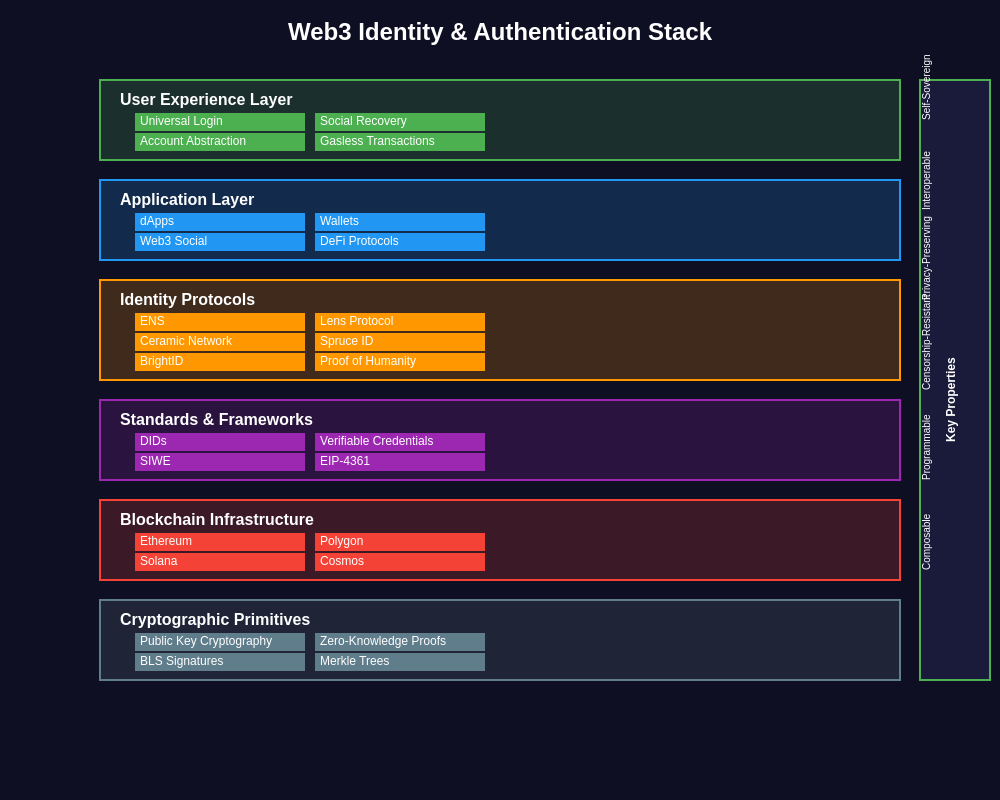The width and height of the screenshot is (1000, 800).
Task: Select Lens Protocol
Action: click(x=400, y=322)
